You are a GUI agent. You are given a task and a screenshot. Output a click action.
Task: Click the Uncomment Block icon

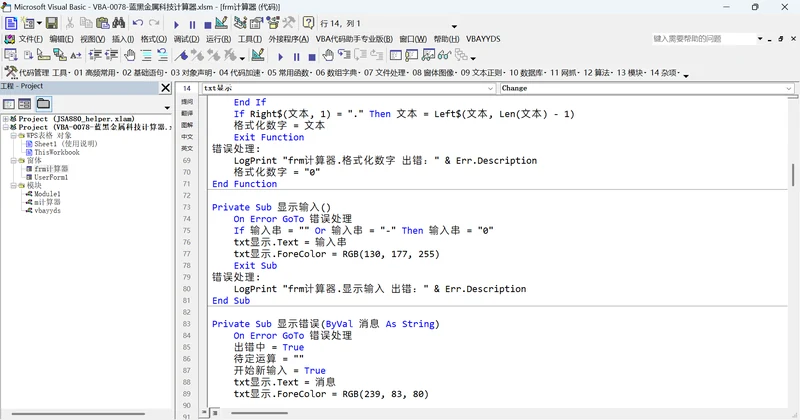point(162,55)
